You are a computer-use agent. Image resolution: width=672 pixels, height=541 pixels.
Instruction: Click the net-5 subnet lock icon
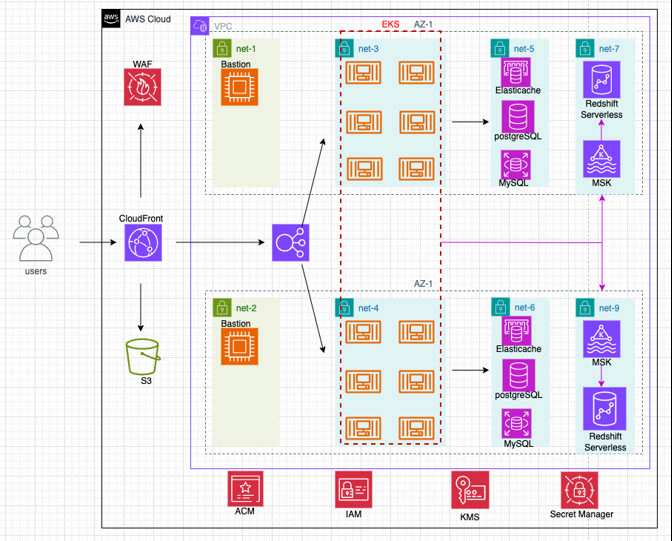pyautogui.click(x=500, y=48)
